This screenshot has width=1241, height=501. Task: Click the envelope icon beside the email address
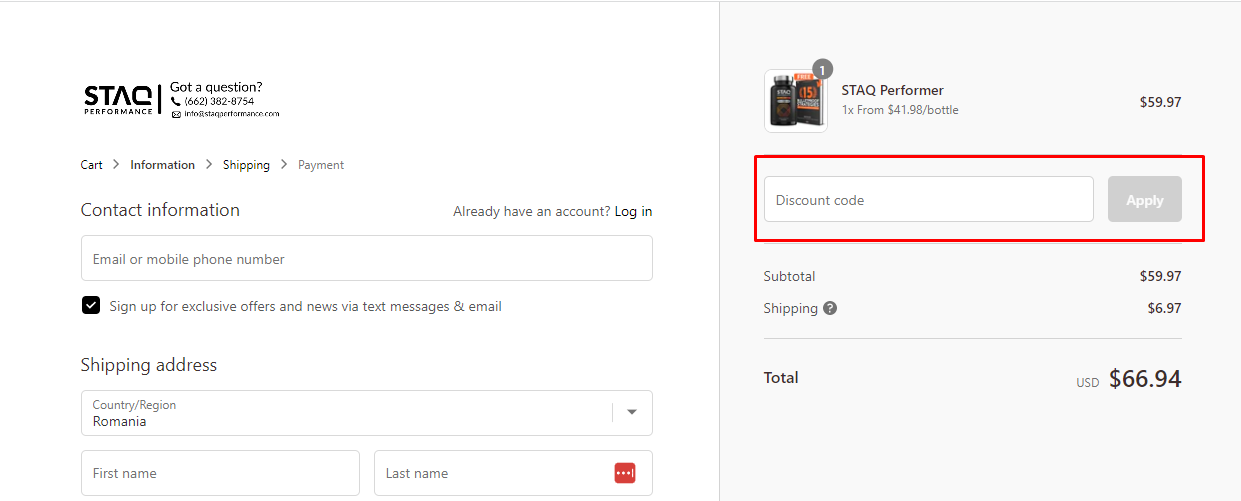coord(176,114)
